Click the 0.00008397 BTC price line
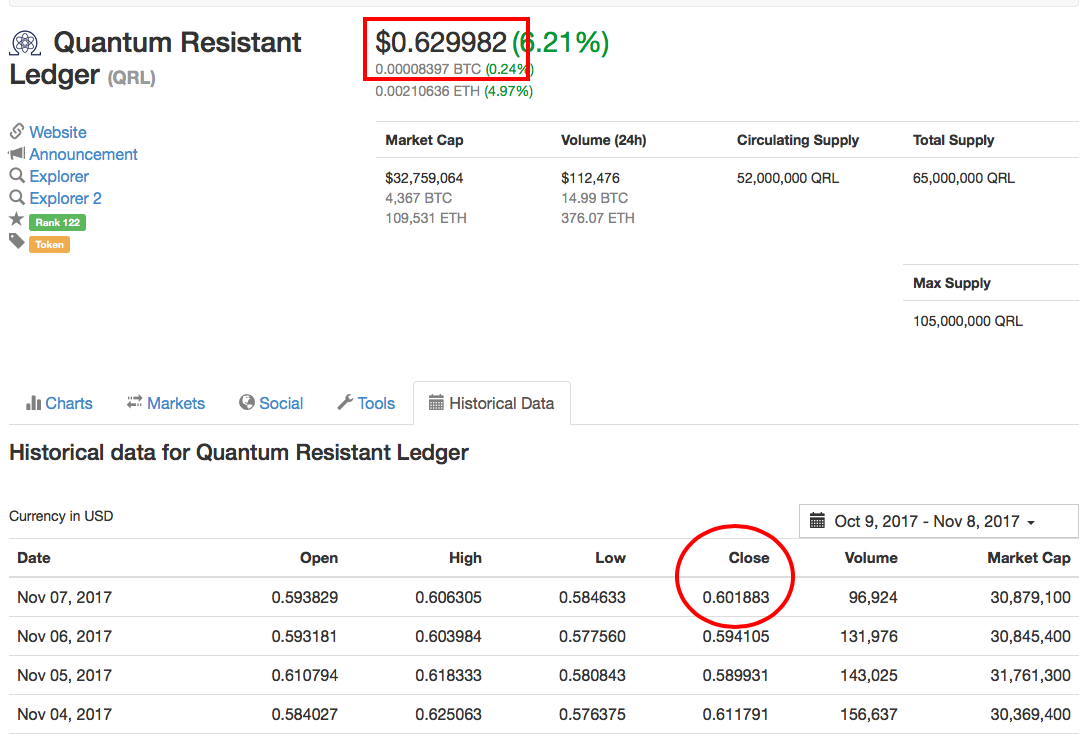The height and width of the screenshot is (738, 1081). click(x=454, y=69)
